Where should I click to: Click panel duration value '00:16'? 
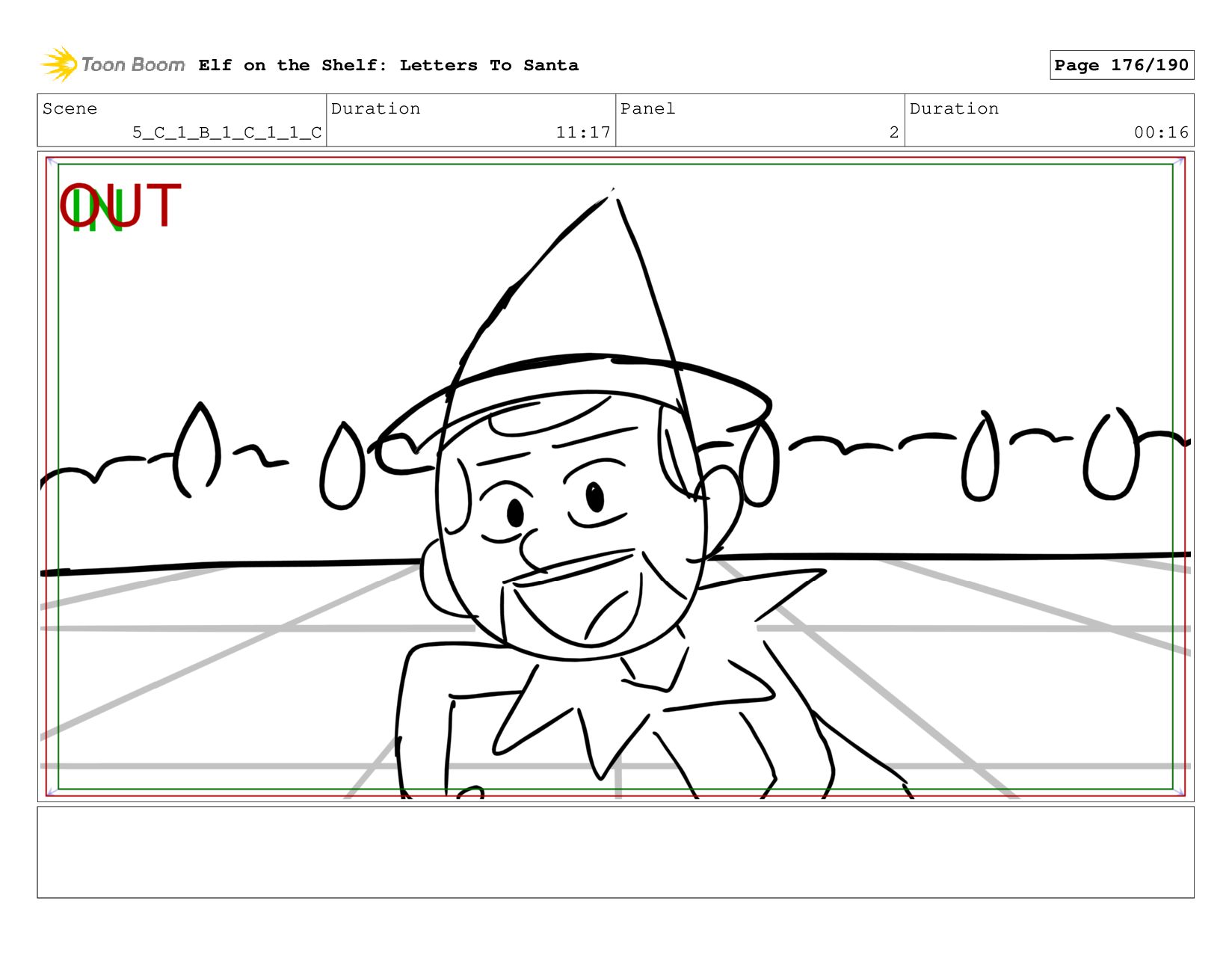point(1161,132)
